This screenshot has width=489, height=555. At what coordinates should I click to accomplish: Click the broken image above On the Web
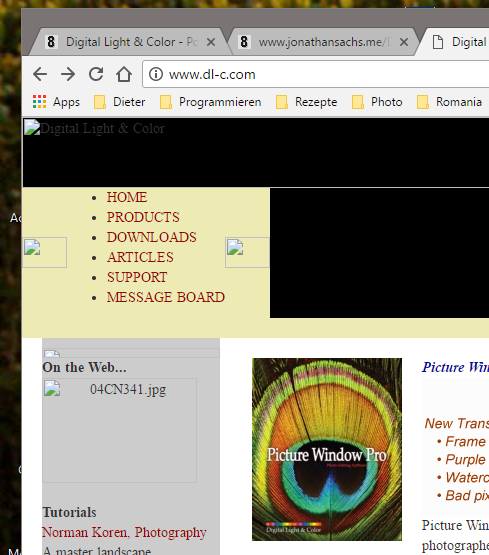[x=131, y=353]
